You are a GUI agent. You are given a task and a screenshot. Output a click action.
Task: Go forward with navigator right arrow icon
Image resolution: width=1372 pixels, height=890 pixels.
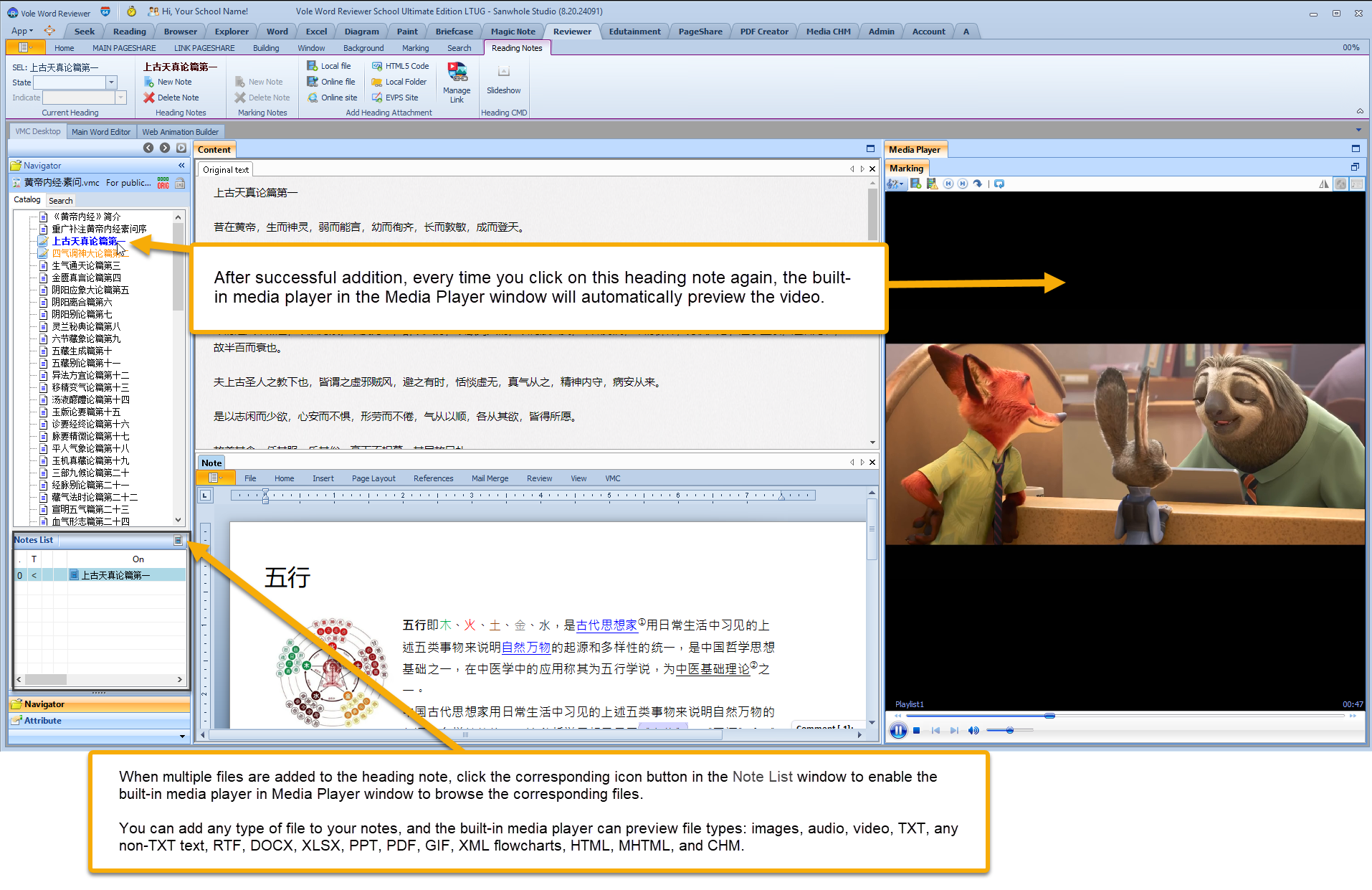coord(165,148)
